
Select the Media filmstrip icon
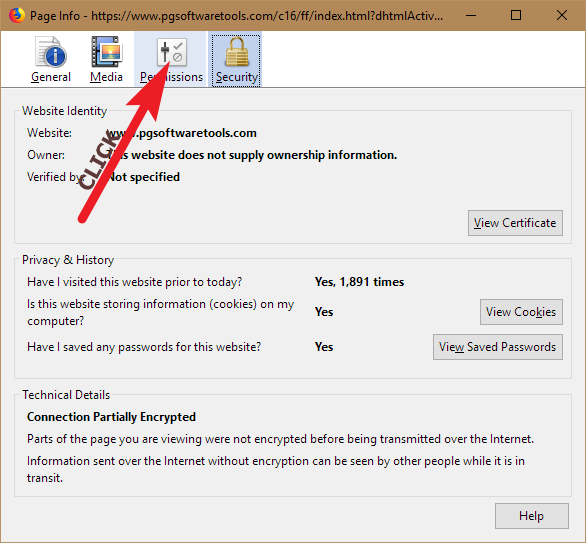click(107, 52)
